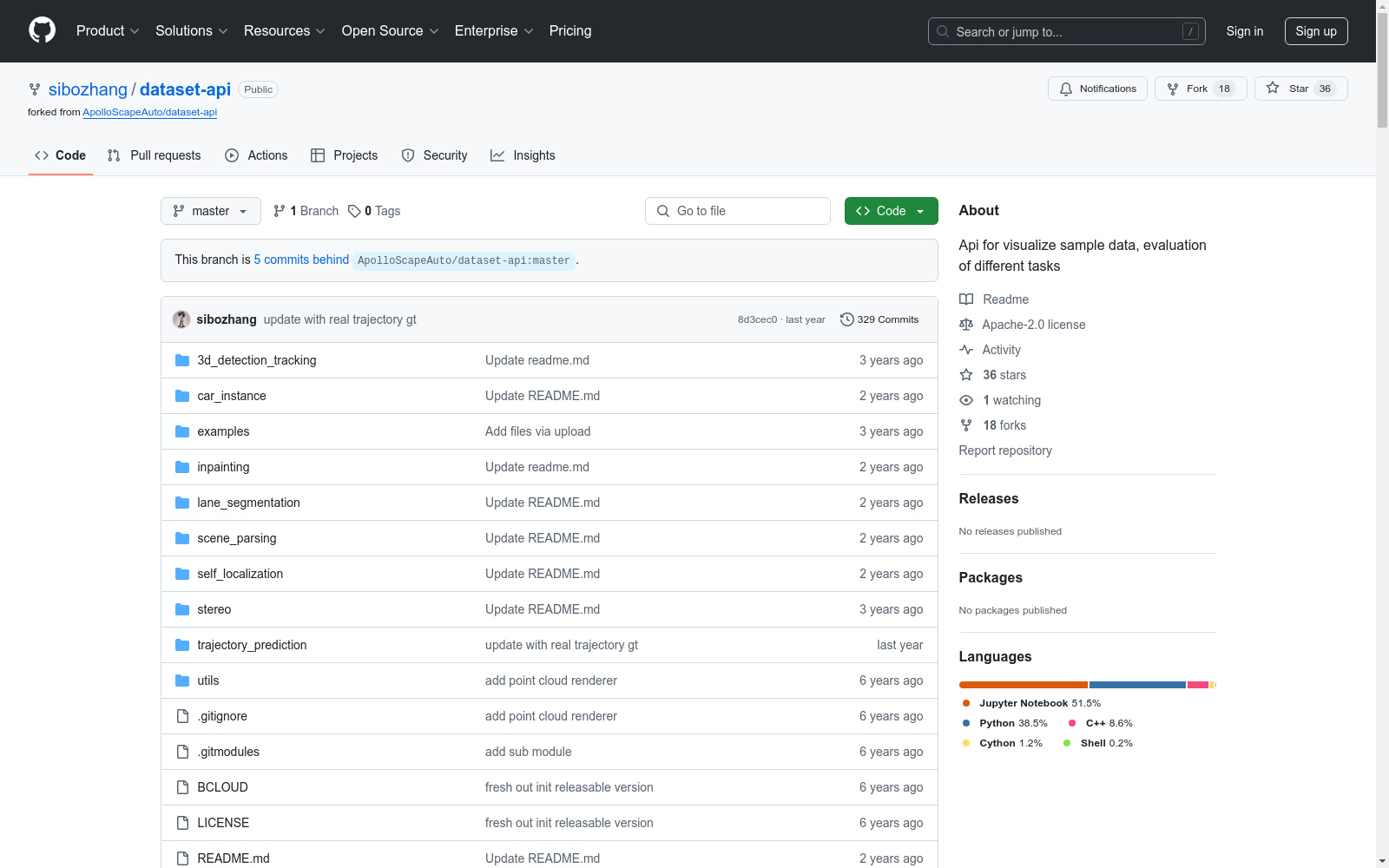Click the scene_parsing folder icon
The width and height of the screenshot is (1389, 868).
click(182, 538)
